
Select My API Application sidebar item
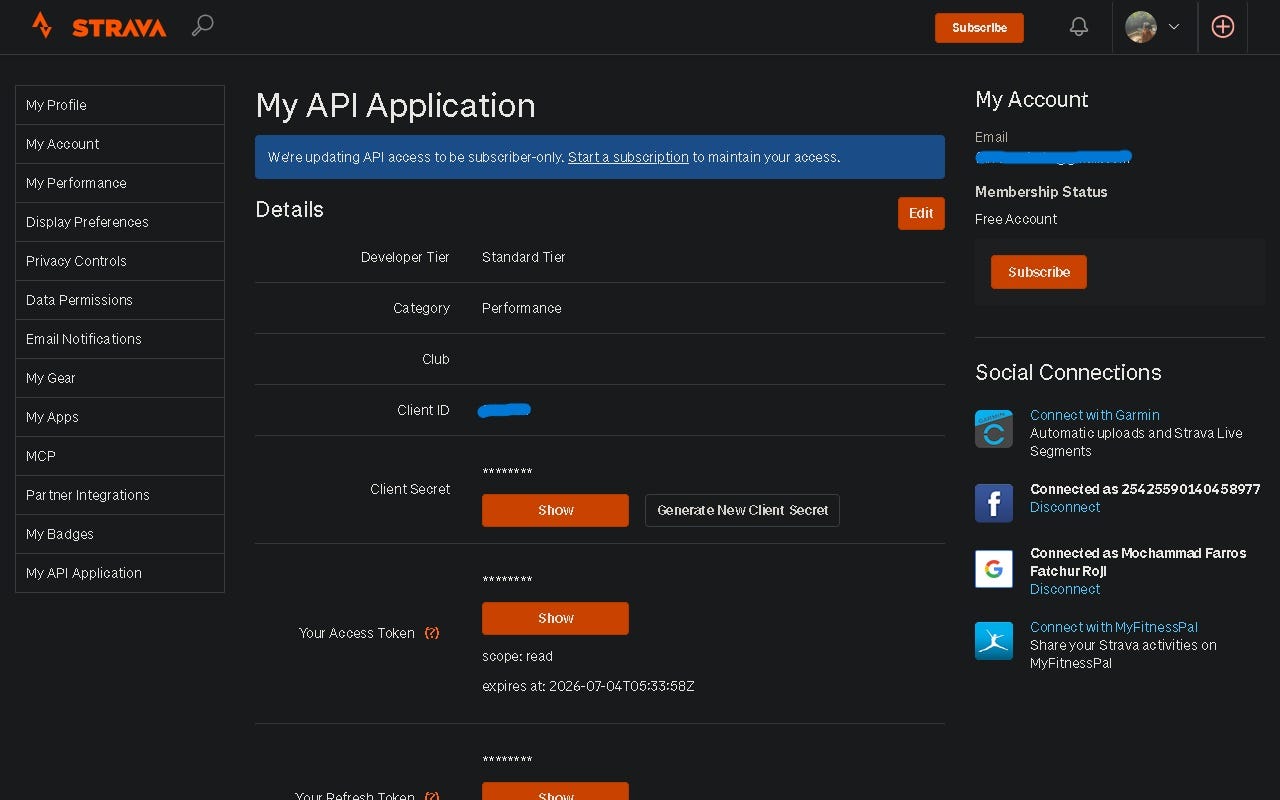coord(120,573)
